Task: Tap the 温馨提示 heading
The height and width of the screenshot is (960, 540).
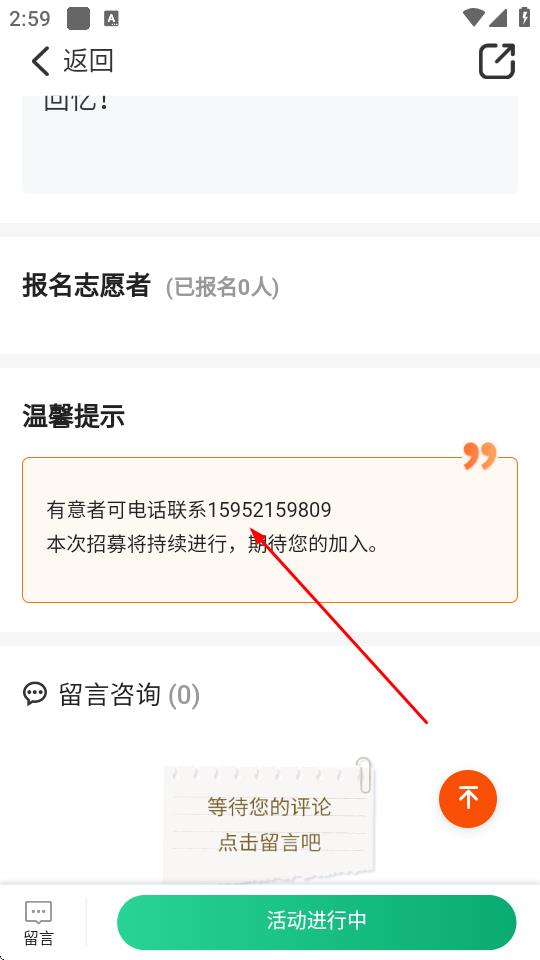Action: 73,416
